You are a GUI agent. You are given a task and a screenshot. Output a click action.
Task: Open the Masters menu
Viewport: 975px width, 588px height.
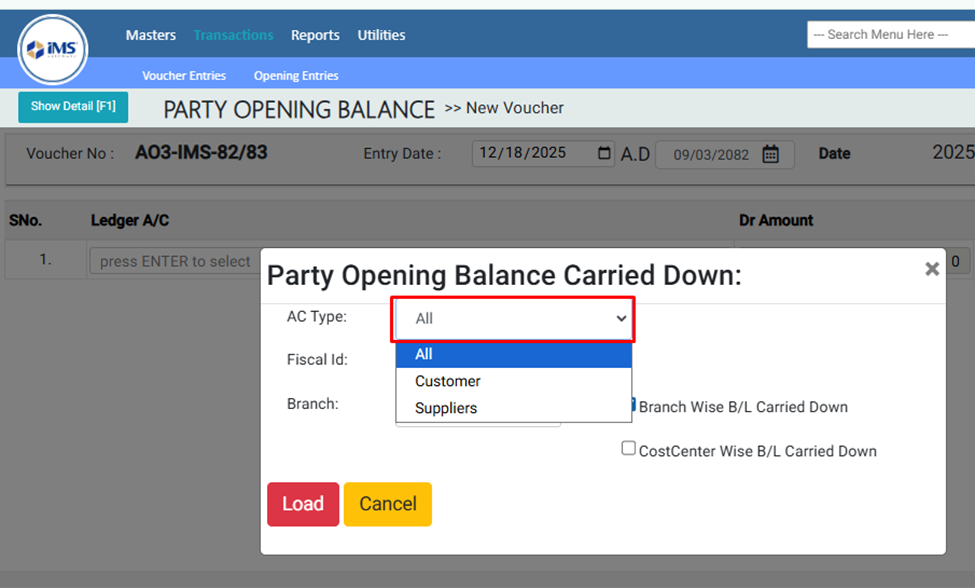[151, 35]
